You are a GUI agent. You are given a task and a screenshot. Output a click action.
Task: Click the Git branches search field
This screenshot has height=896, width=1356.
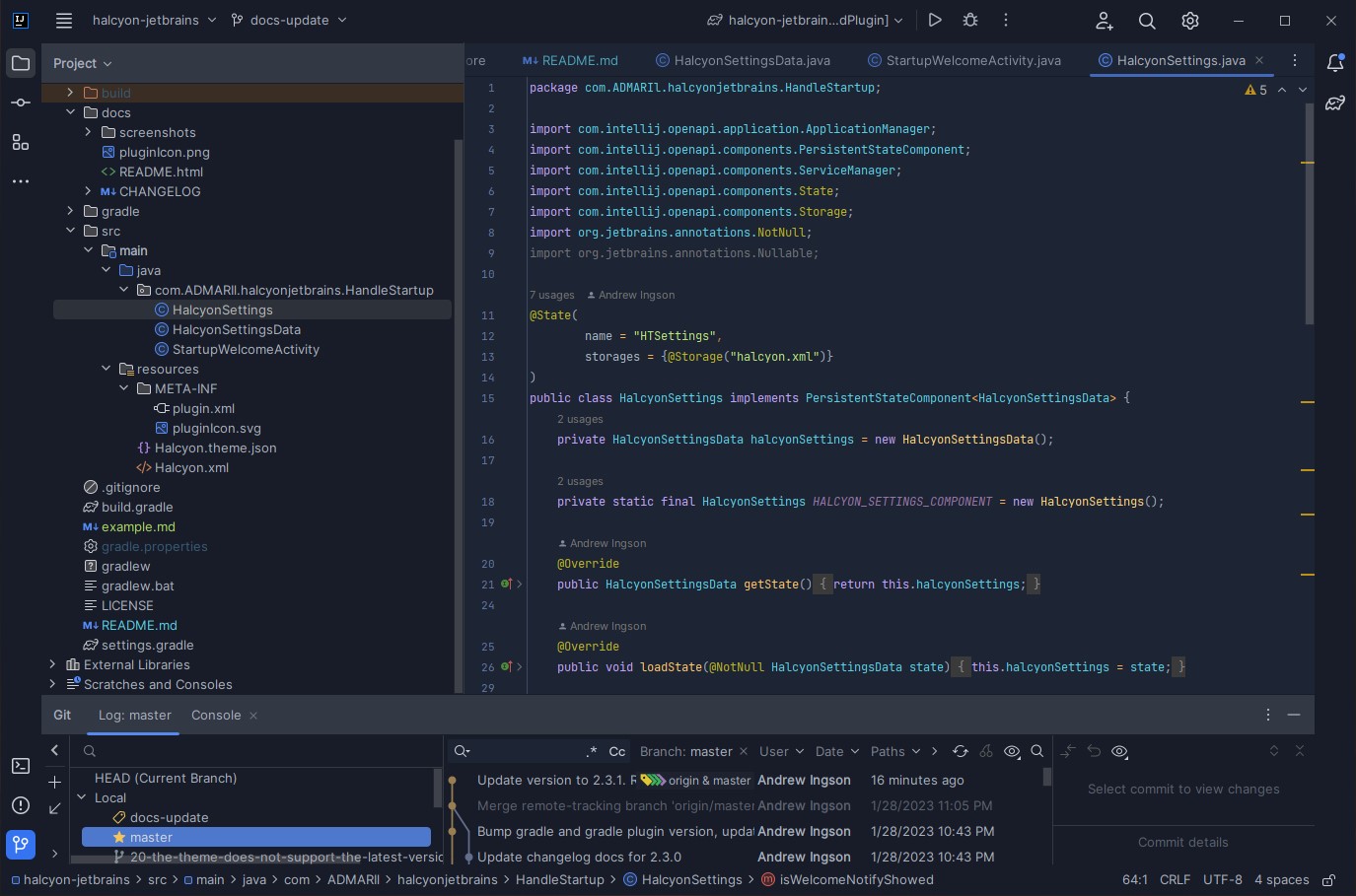(x=256, y=751)
